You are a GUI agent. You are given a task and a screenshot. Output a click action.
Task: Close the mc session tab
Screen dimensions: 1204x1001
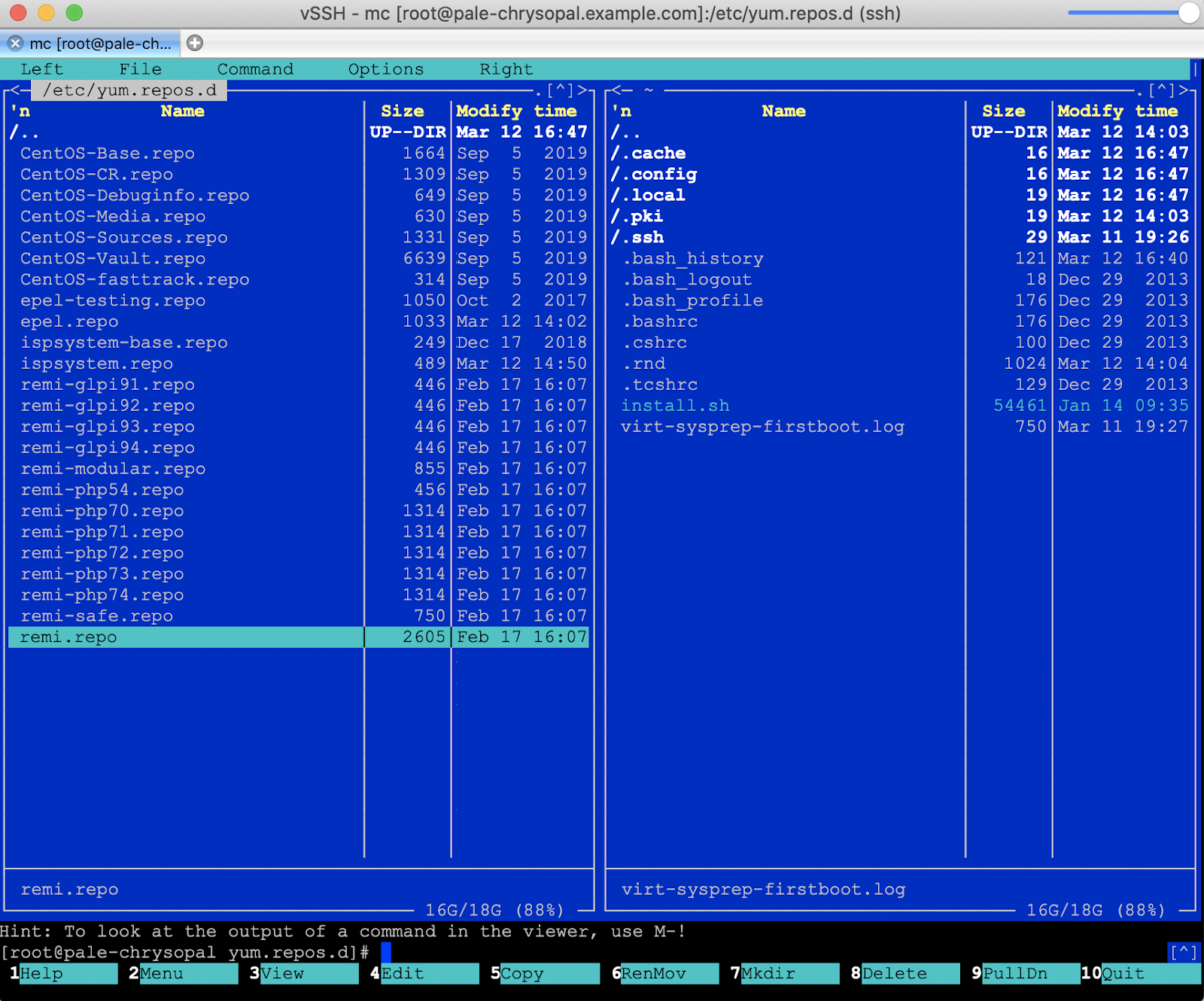pos(15,44)
